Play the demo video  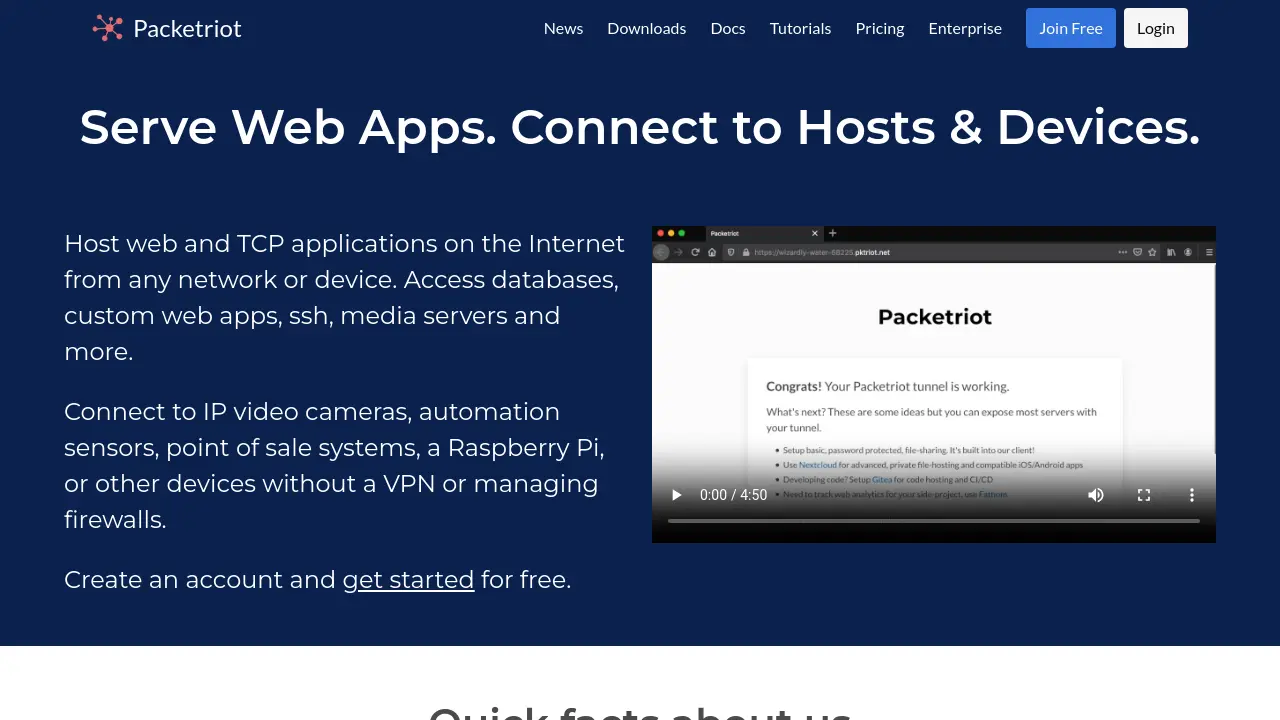(676, 495)
